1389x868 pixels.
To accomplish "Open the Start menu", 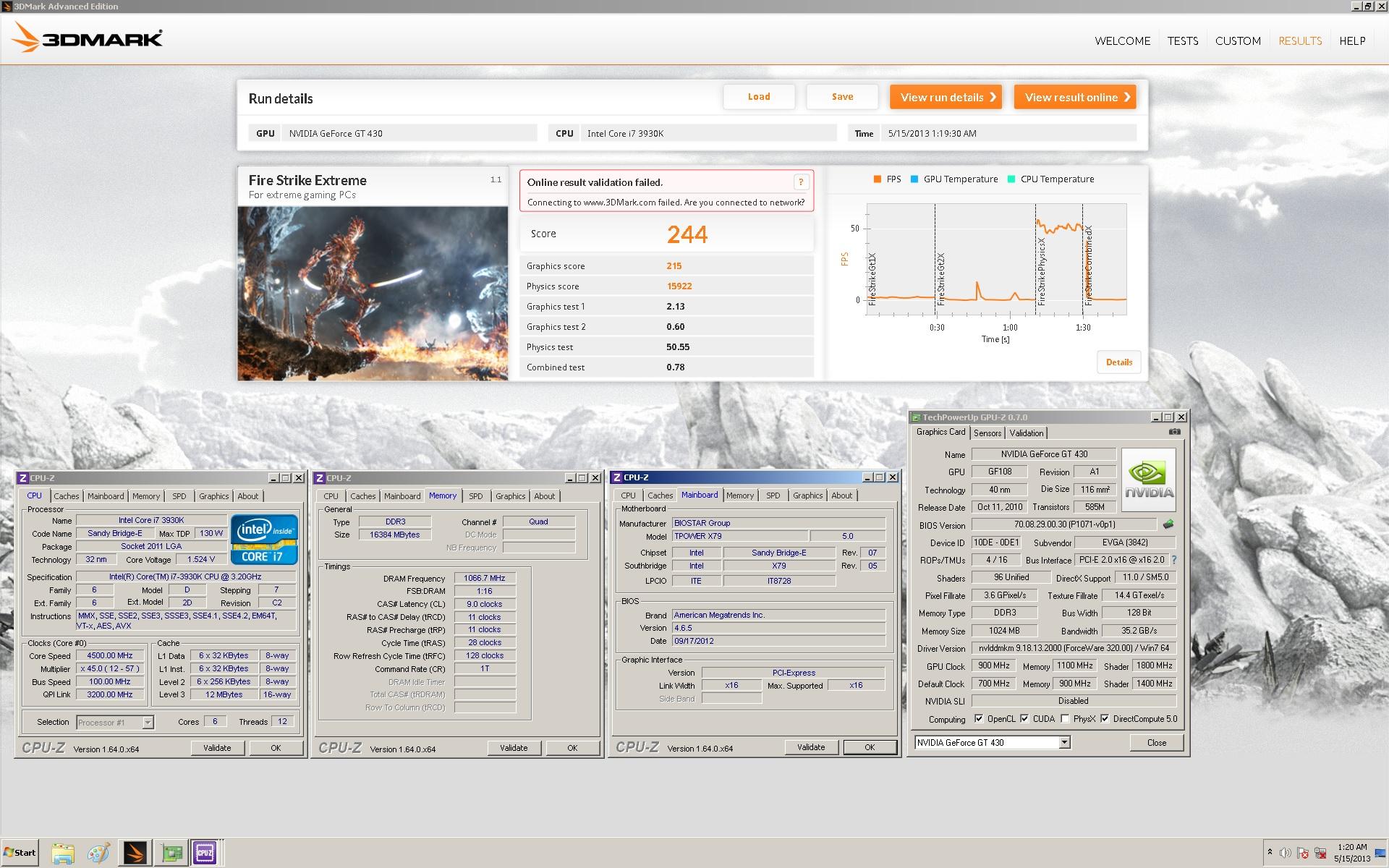I will (x=20, y=853).
